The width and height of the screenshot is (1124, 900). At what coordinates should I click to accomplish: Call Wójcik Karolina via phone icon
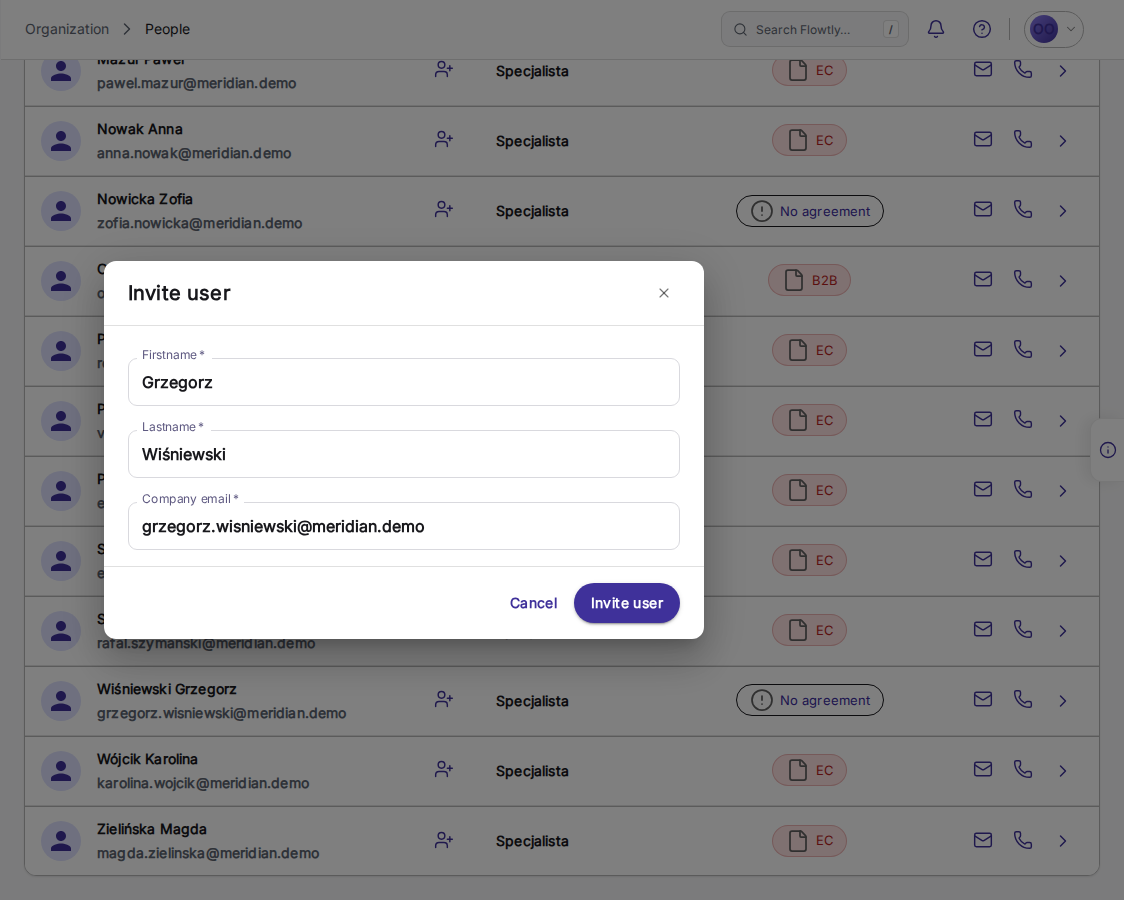pos(1023,769)
